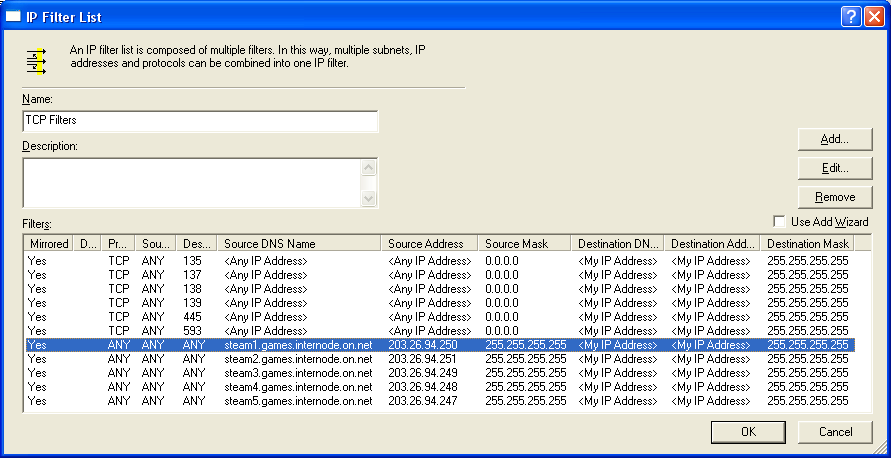Select the steam1.games.internode.on.net row

(x=439, y=345)
